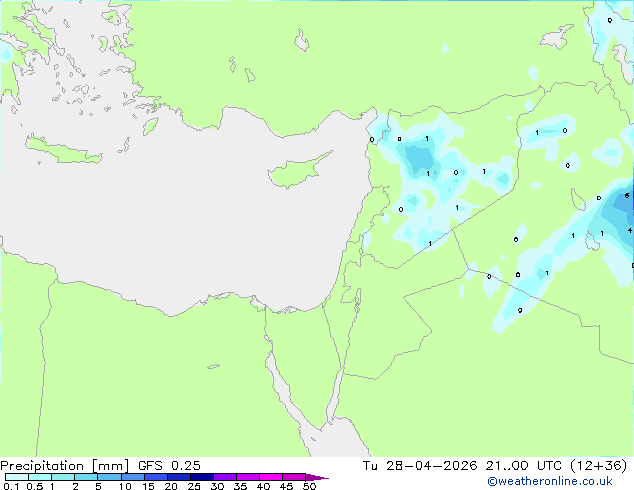Click the 0.5–1 mm legend color swatch

tap(40, 477)
